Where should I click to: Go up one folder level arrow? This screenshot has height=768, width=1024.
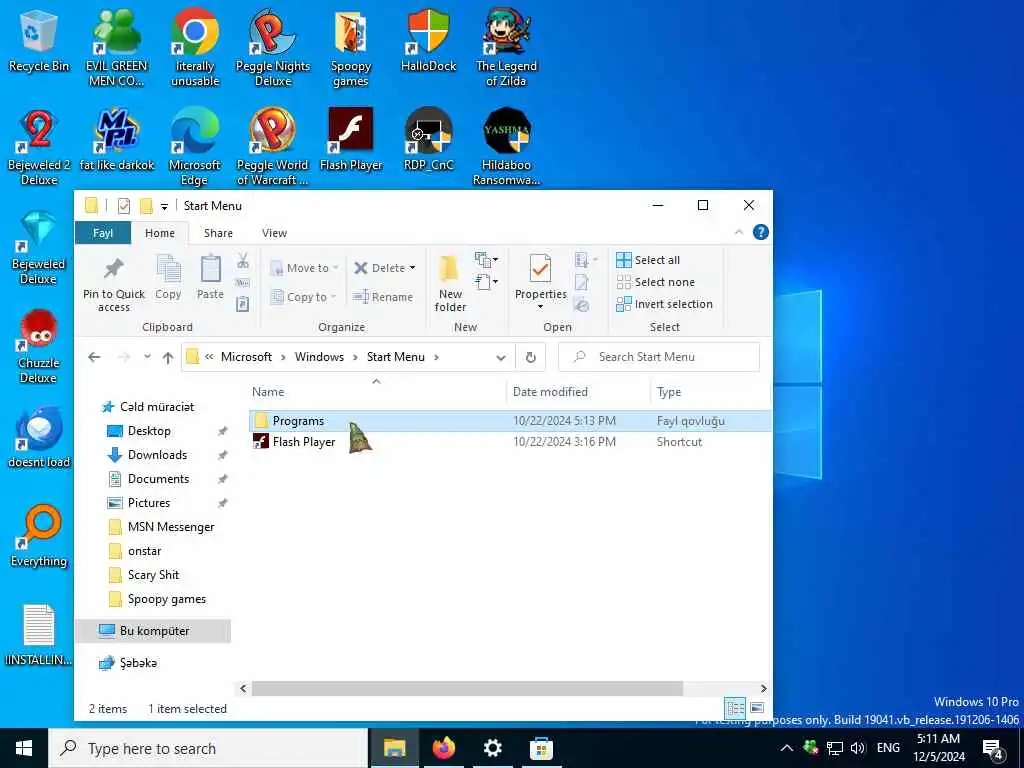(x=168, y=357)
